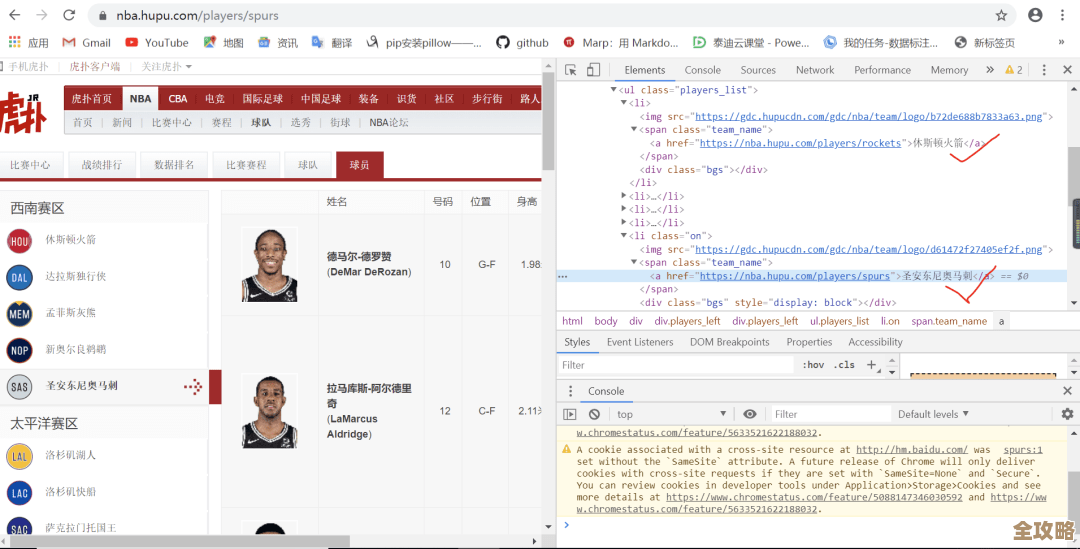Viewport: 1080px width, 549px height.
Task: Open console settings gear icon
Action: tap(1067, 414)
